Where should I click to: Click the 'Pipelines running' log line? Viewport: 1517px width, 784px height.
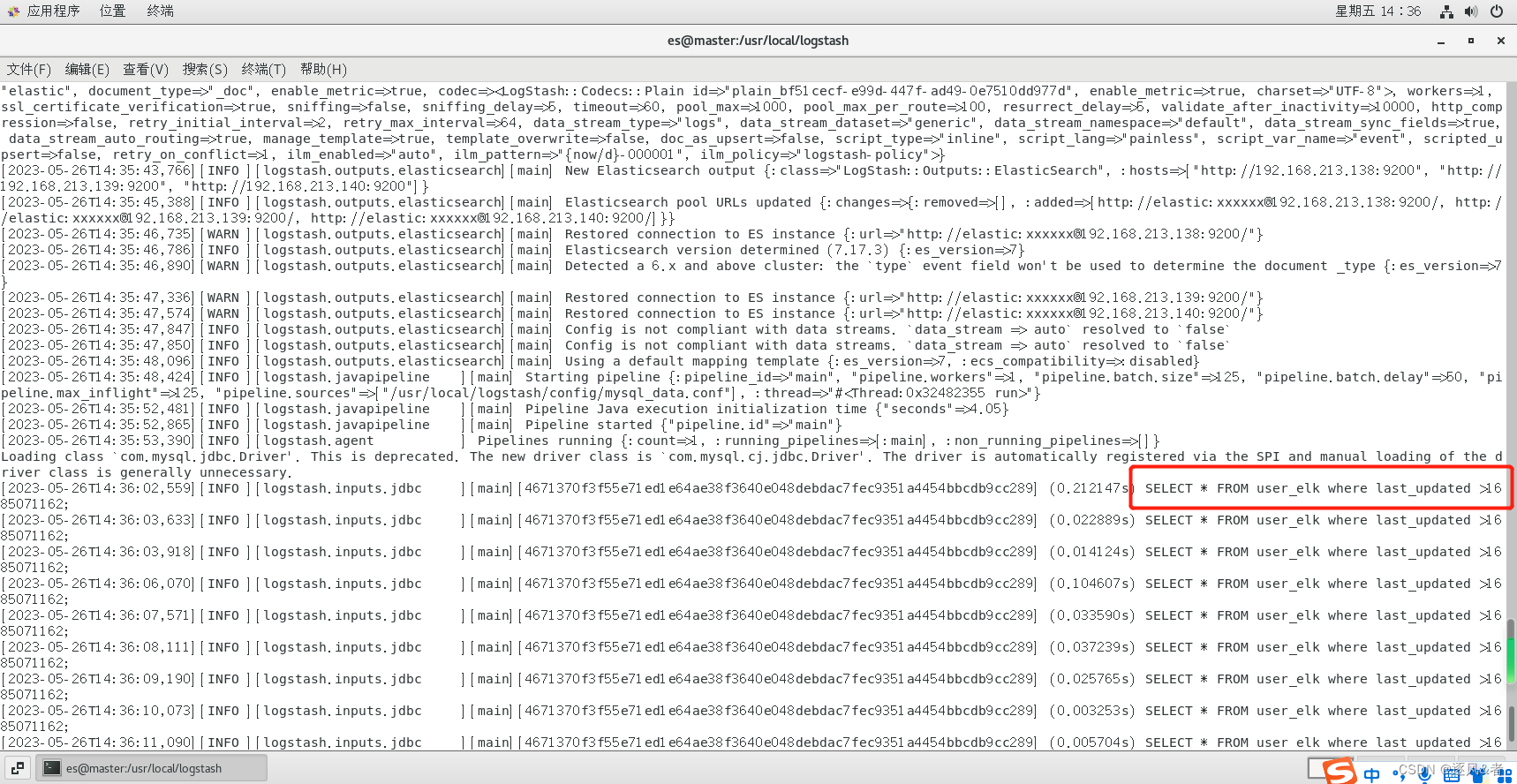point(580,441)
